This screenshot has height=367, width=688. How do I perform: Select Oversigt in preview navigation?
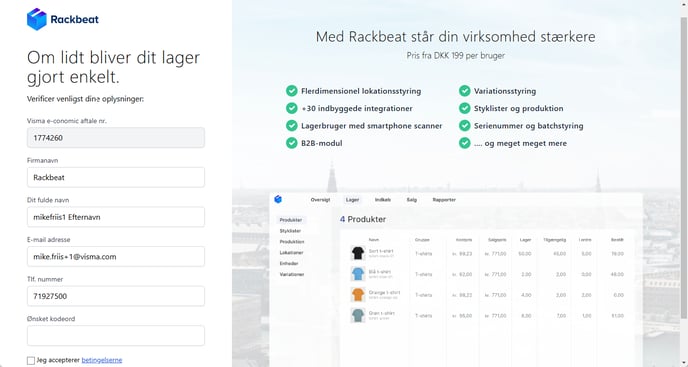pyautogui.click(x=320, y=200)
